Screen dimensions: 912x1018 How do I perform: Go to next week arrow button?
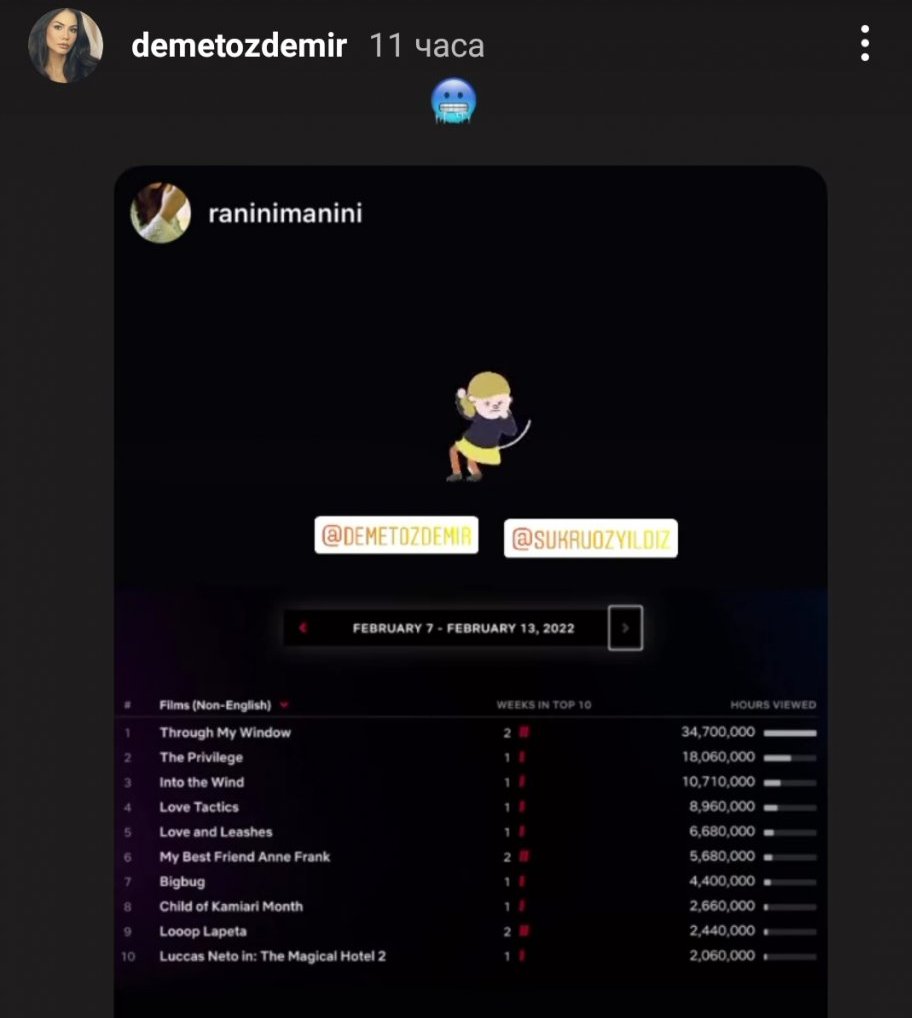625,628
